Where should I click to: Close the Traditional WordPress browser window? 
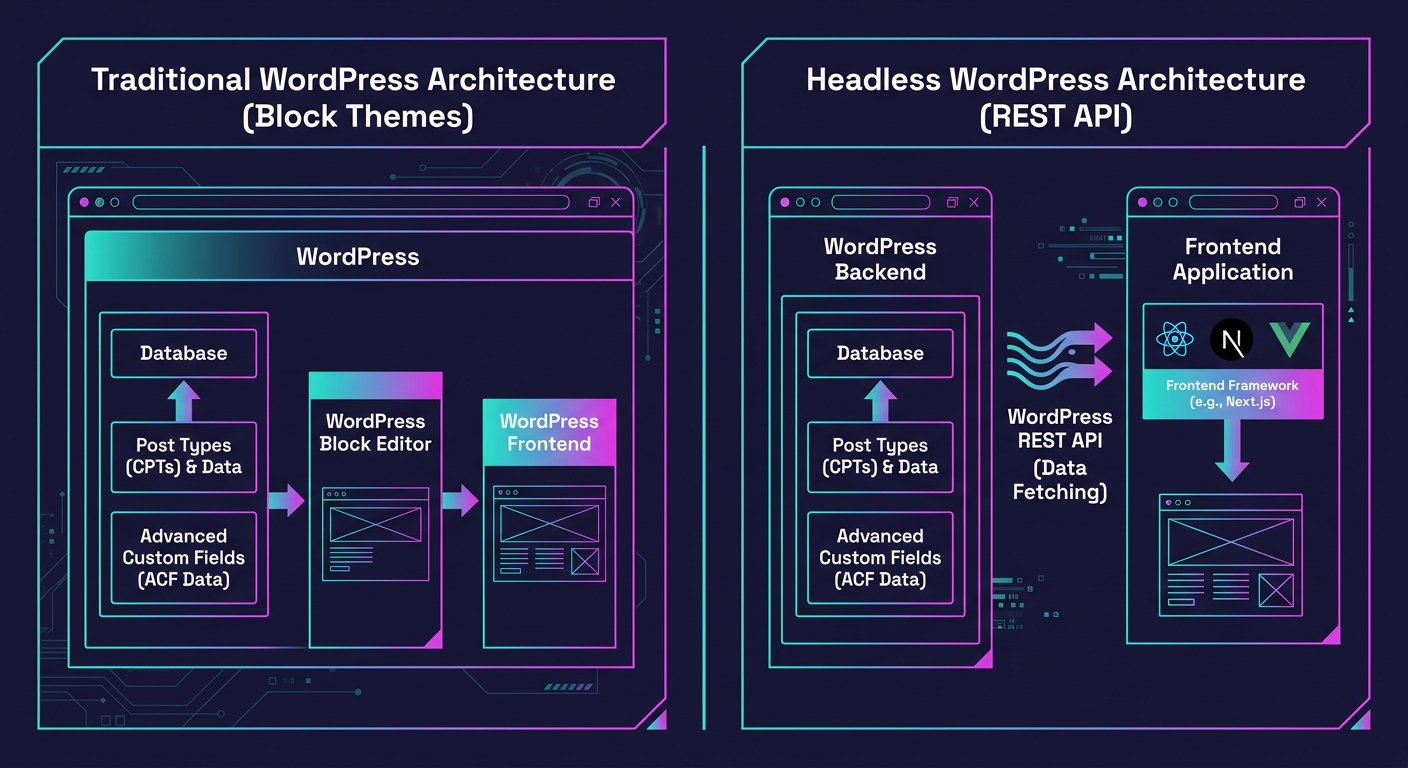point(615,202)
